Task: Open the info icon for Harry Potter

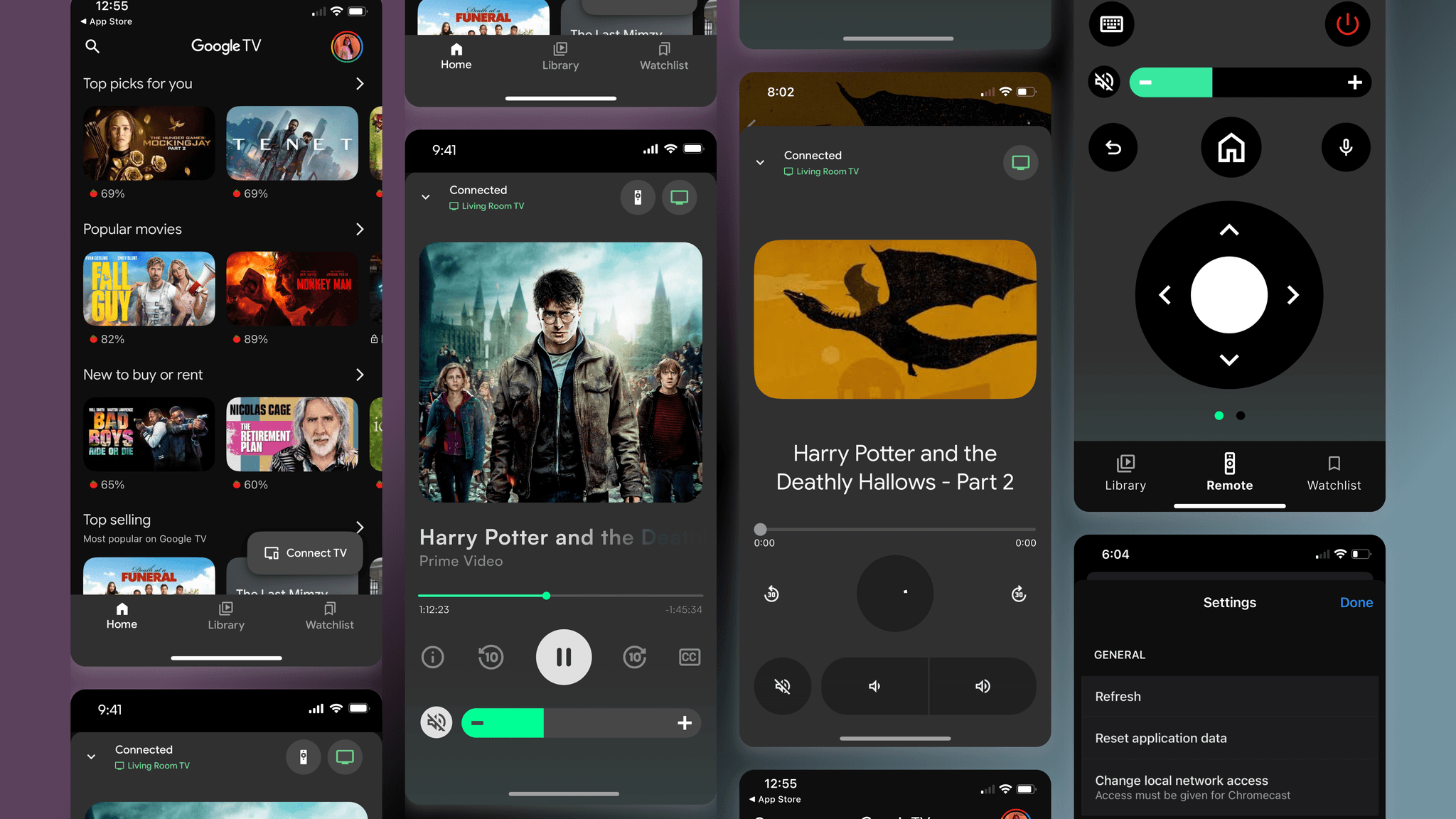Action: (432, 657)
